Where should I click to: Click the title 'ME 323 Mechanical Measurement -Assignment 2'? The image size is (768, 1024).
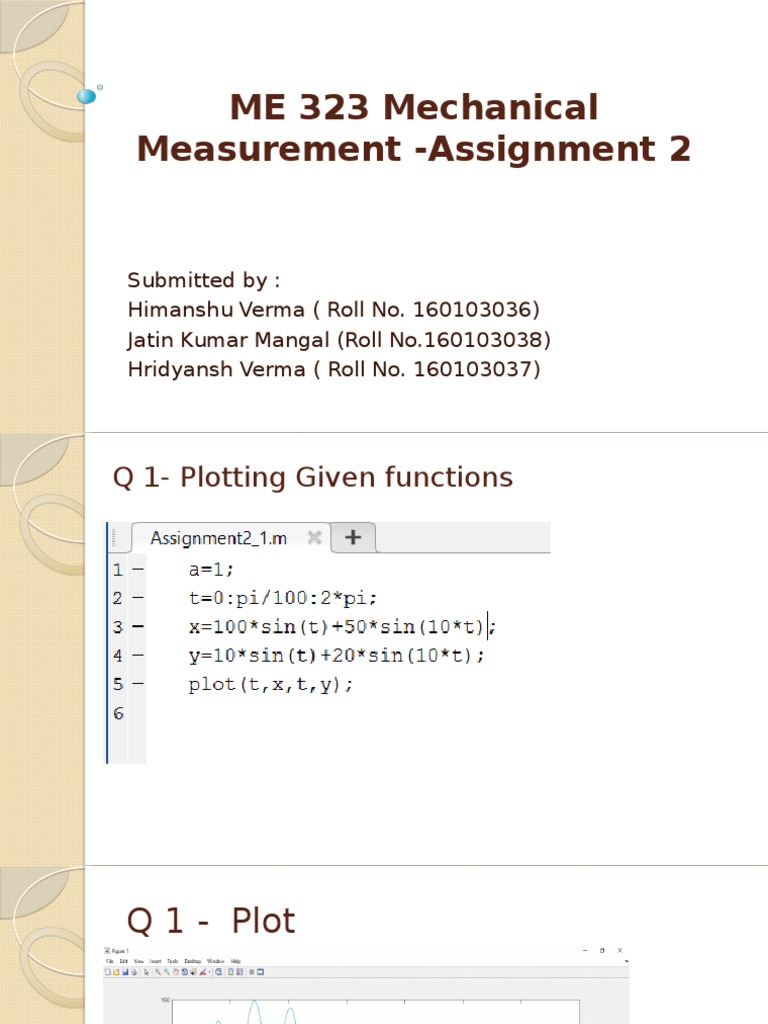click(x=414, y=127)
